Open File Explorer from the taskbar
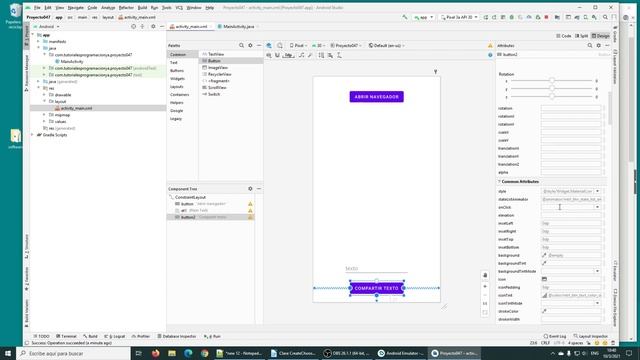Image resolution: width=640 pixels, height=360 pixels. (x=172, y=353)
